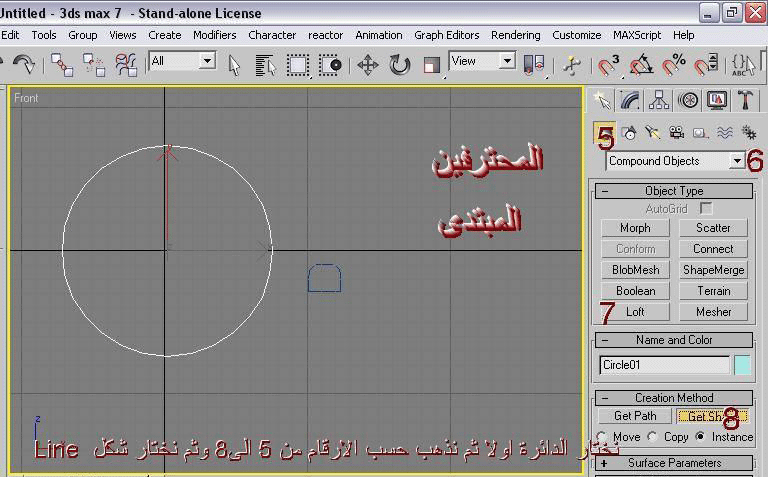Select the Lights category icon
Image resolution: width=768 pixels, height=477 pixels.
click(x=652, y=133)
